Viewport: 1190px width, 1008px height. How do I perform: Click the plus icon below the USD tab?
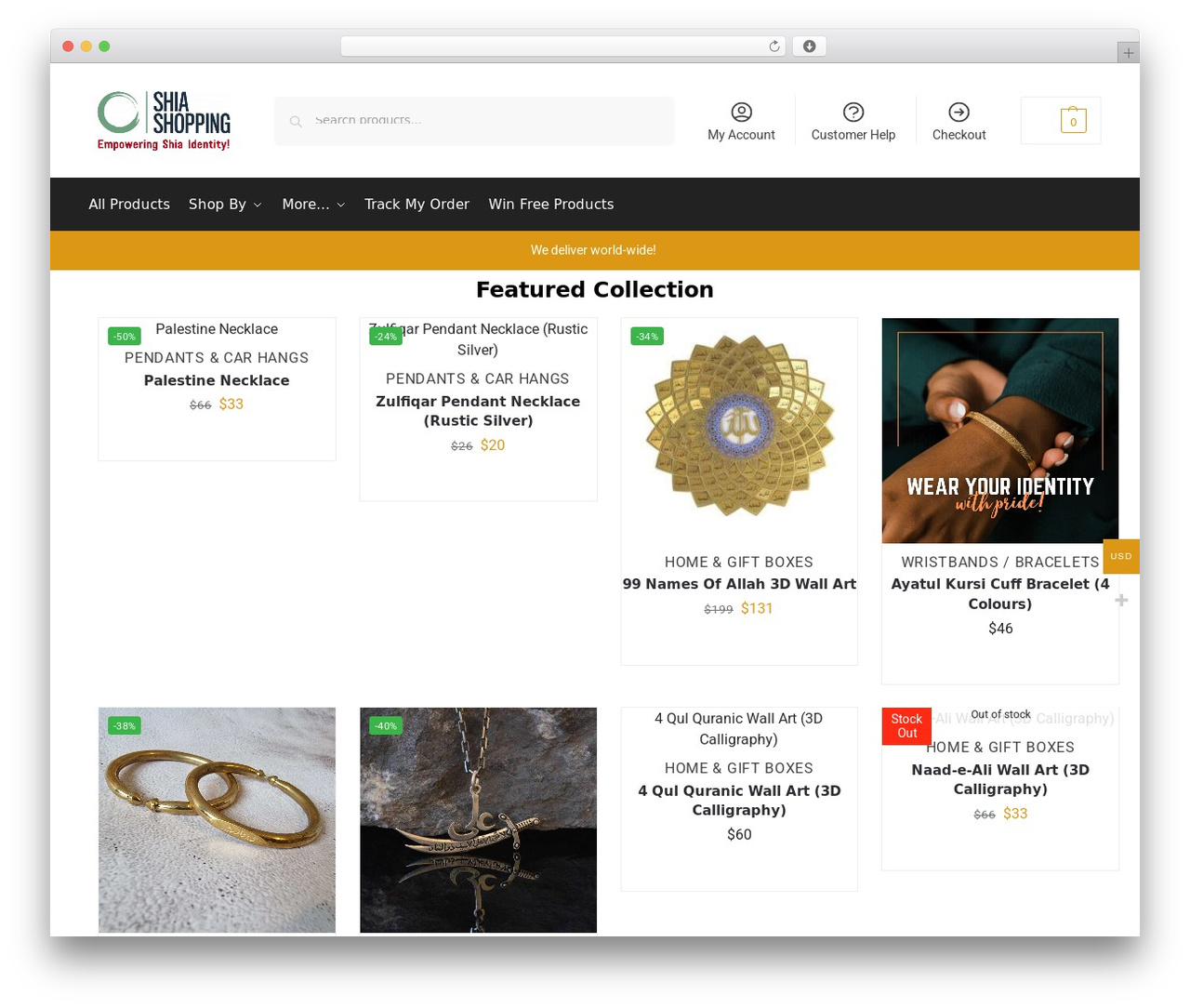point(1121,601)
